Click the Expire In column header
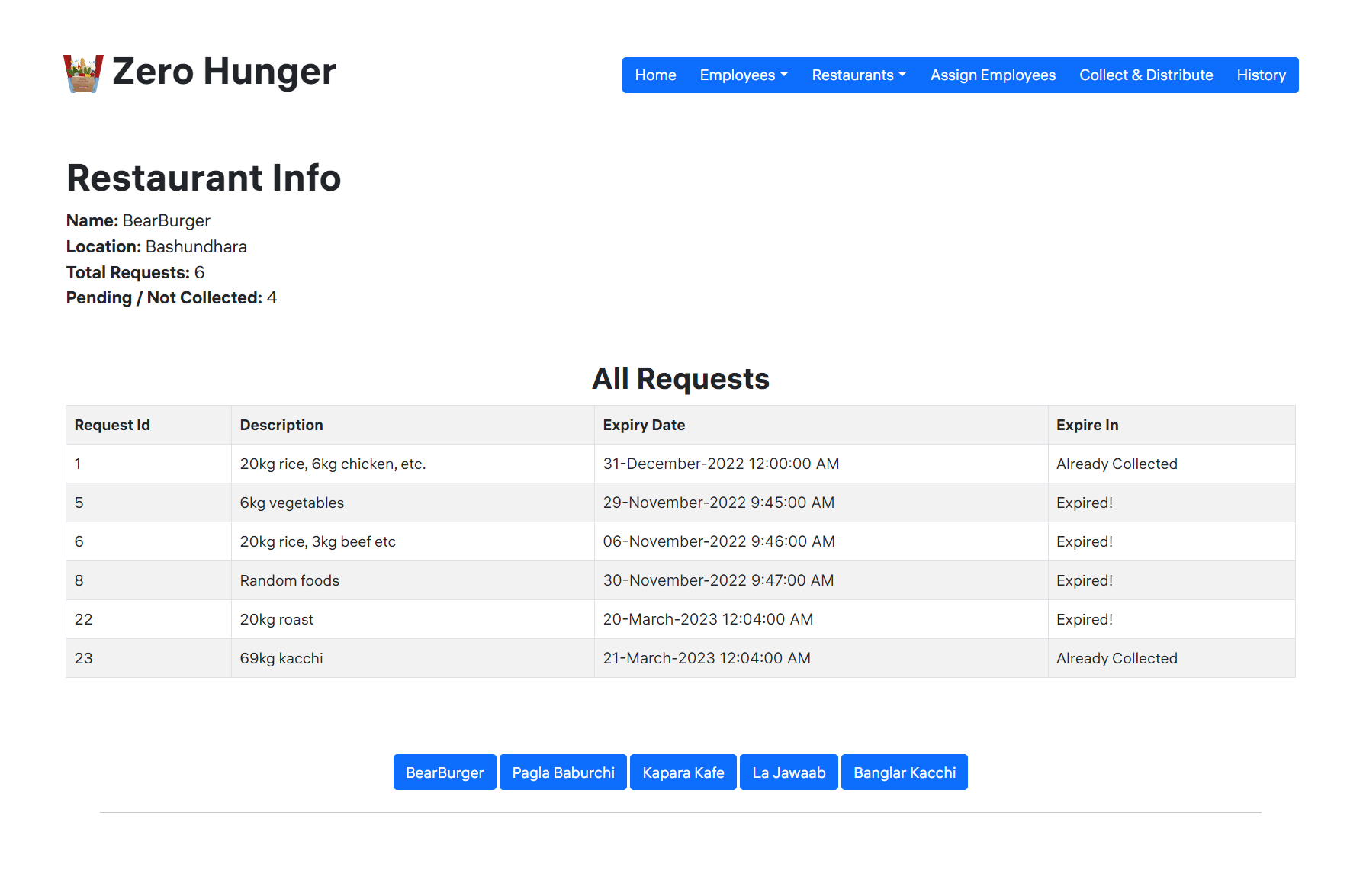The image size is (1363, 896). coord(1087,425)
